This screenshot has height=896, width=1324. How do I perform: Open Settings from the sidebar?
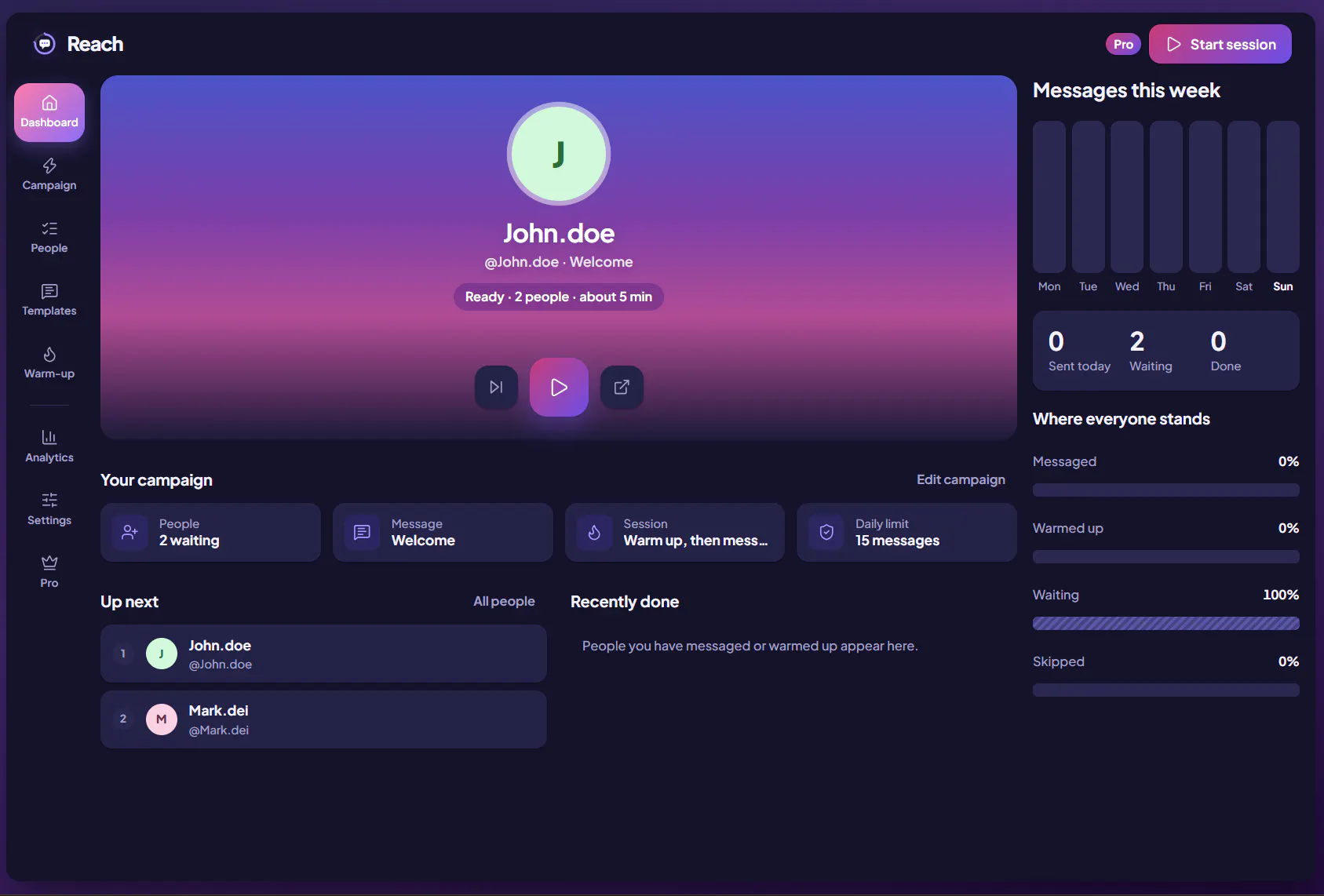(49, 509)
